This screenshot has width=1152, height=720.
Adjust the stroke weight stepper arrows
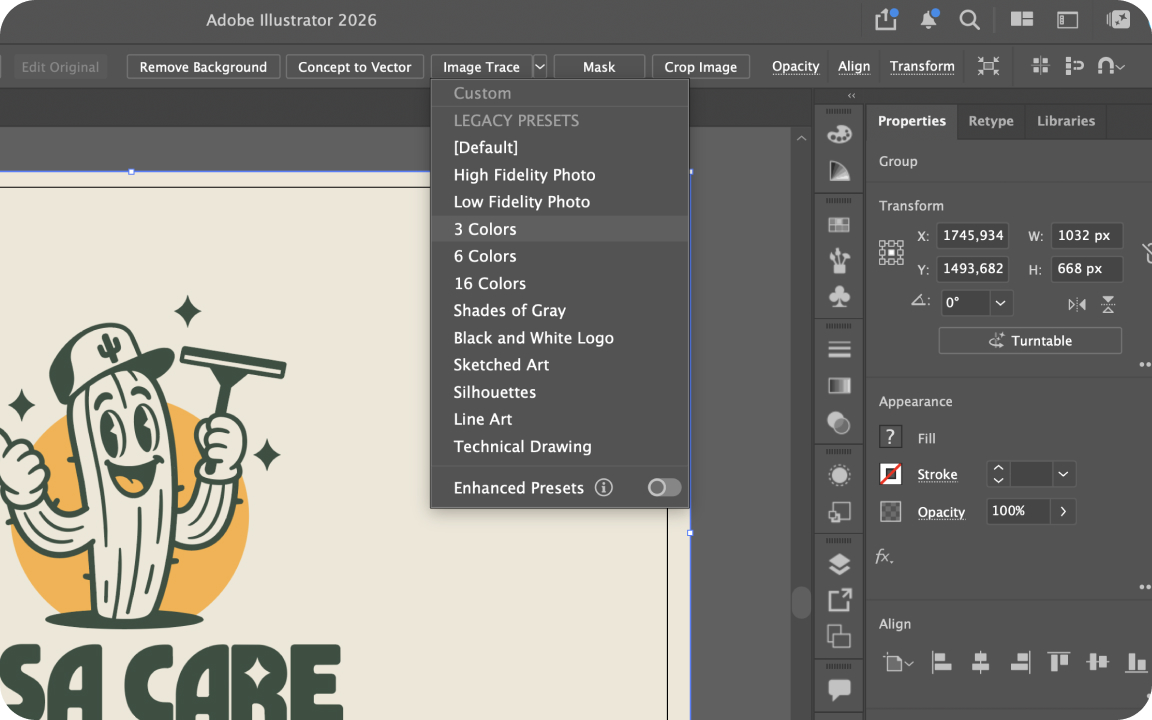tap(998, 475)
